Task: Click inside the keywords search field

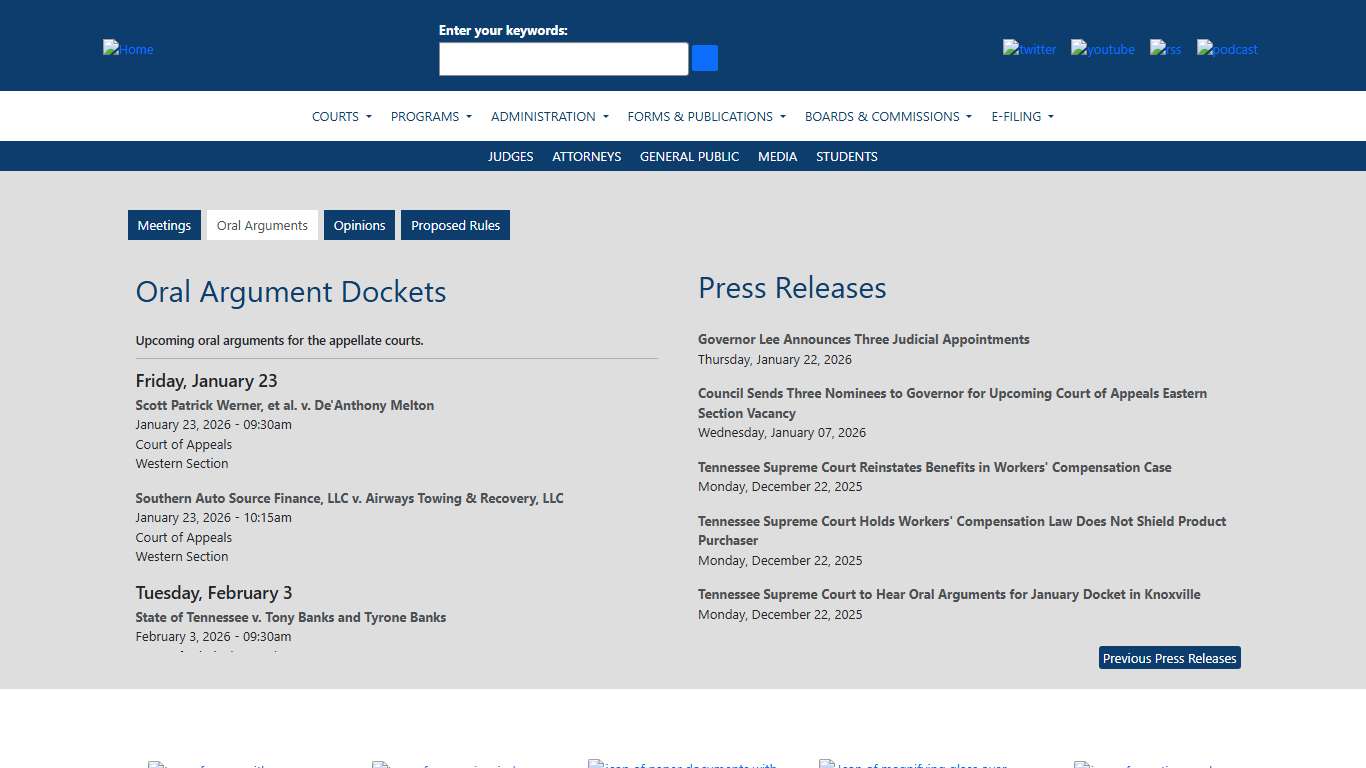Action: coord(563,58)
